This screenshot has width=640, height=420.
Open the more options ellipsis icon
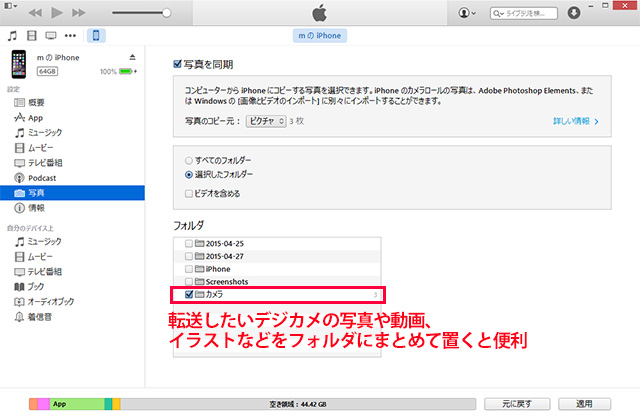coord(70,36)
